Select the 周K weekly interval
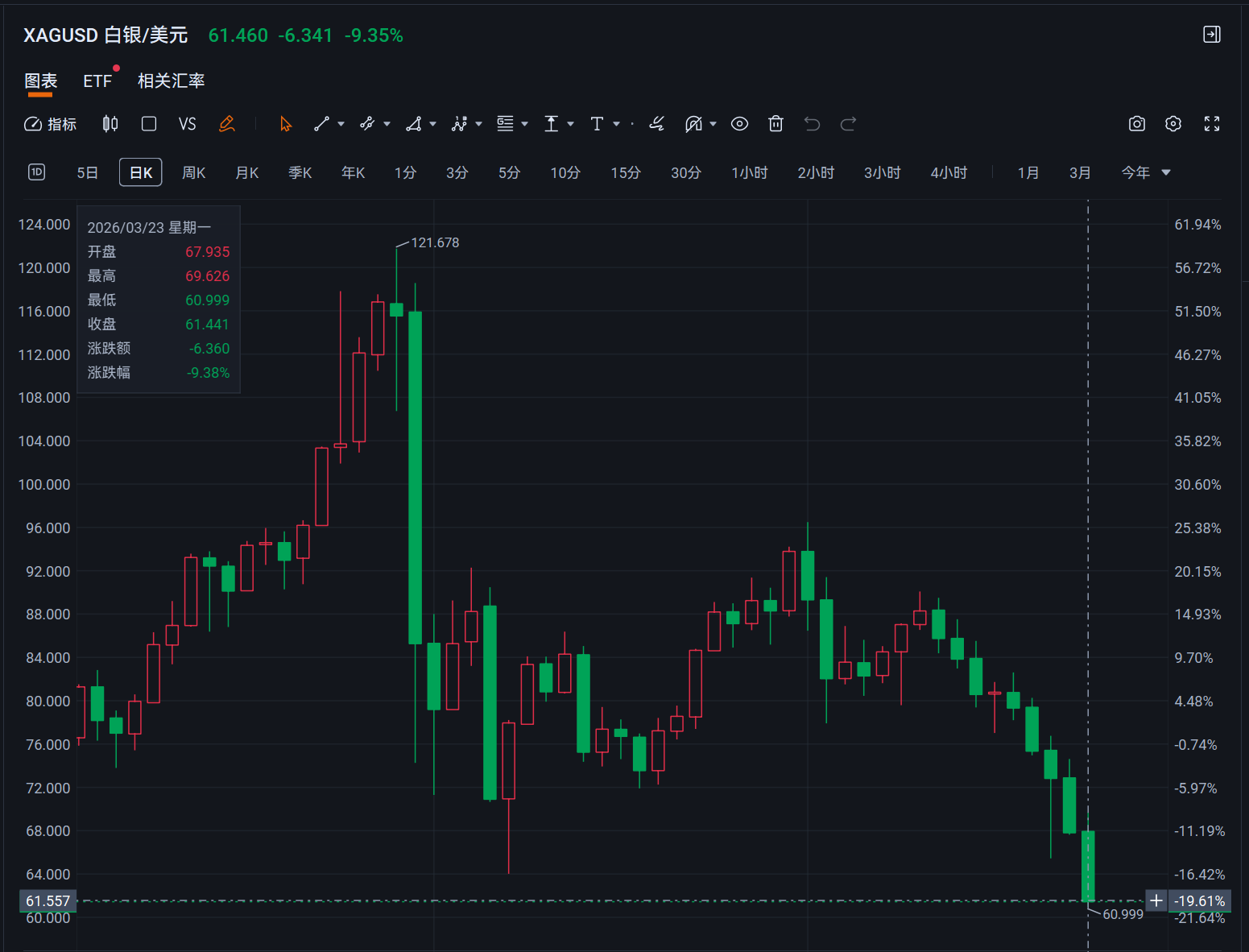Image resolution: width=1249 pixels, height=952 pixels. point(193,173)
